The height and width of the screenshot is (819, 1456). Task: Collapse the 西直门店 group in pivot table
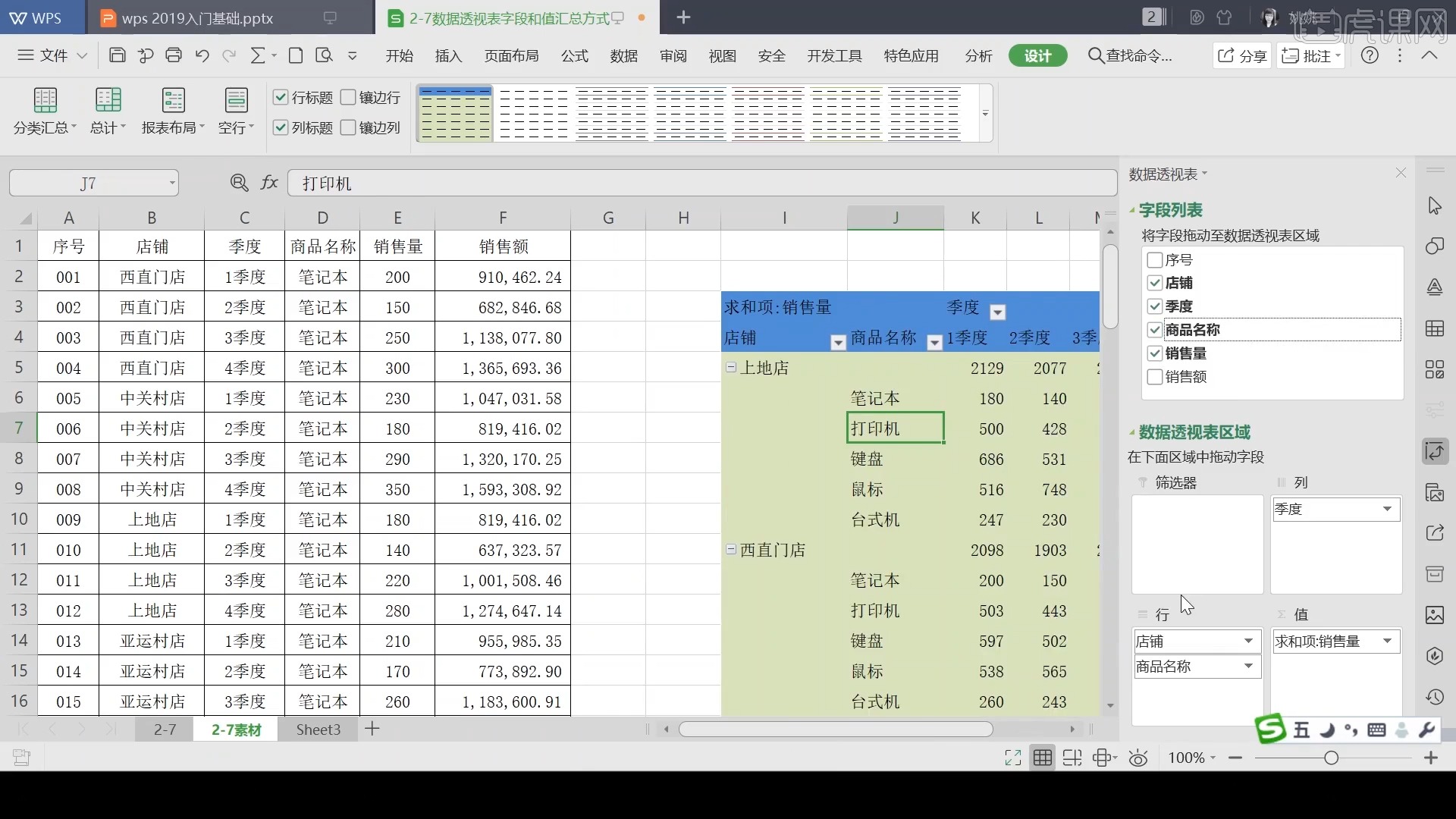coord(730,549)
